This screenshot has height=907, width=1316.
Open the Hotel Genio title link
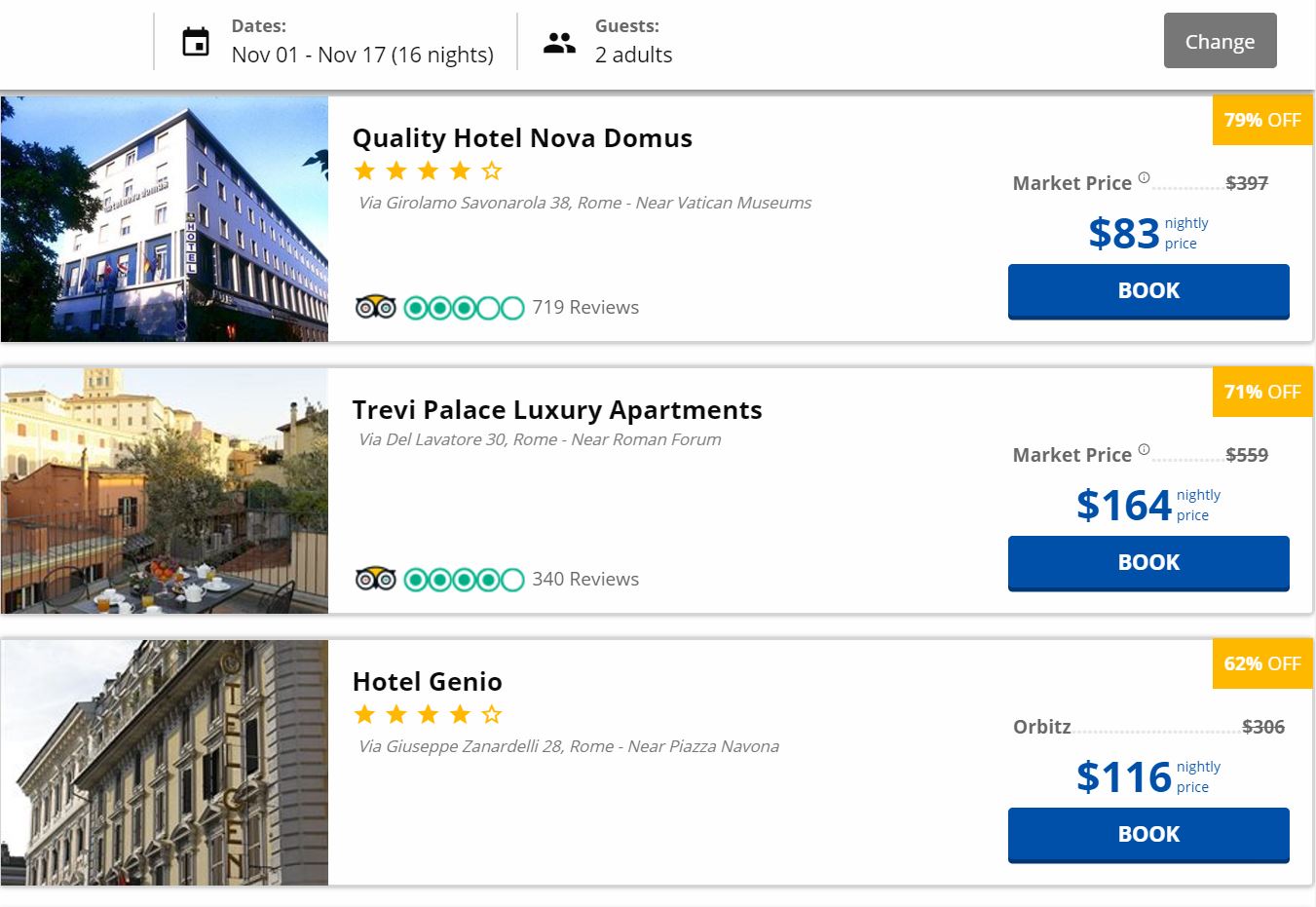pos(428,682)
